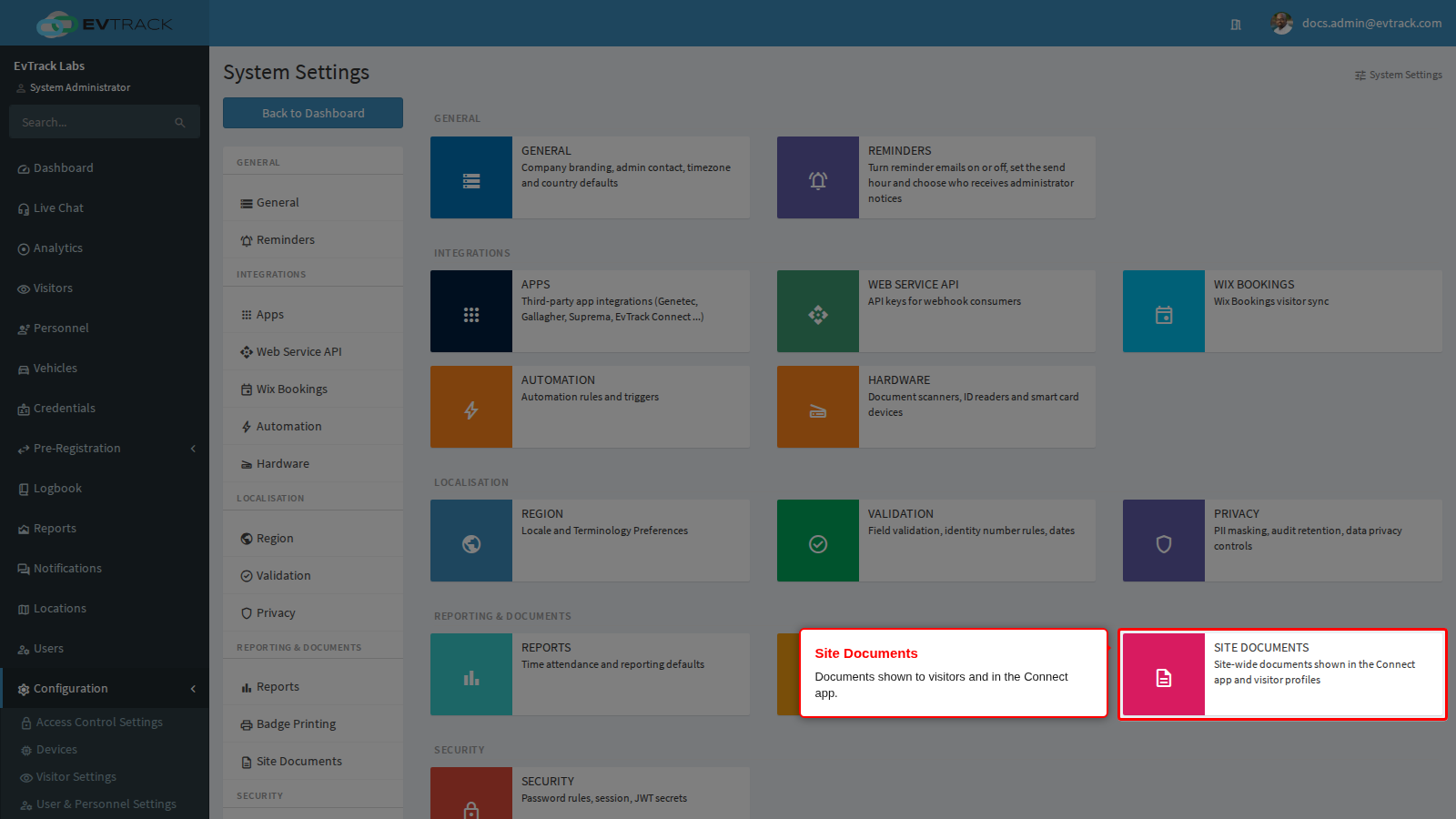This screenshot has height=819, width=1456.
Task: Expand the Pre-Registration menu chevron
Action: [x=193, y=449]
